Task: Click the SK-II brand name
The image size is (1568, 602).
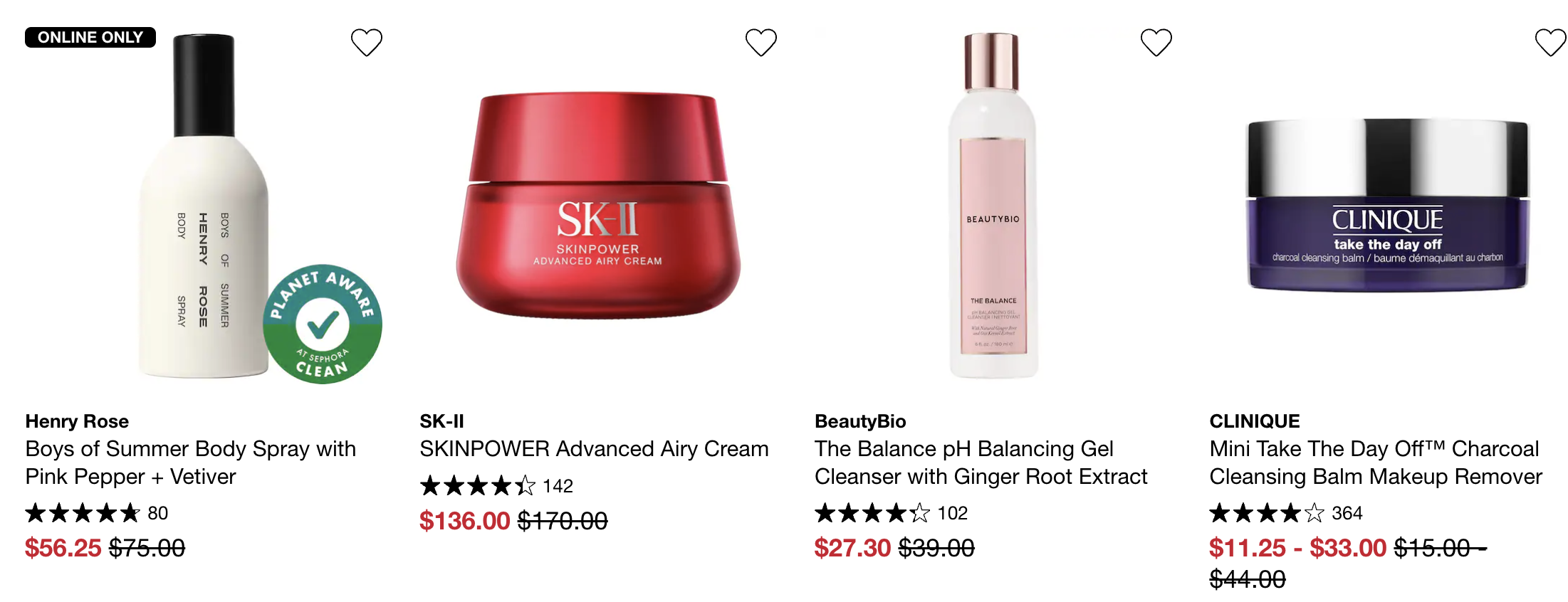Action: (441, 421)
